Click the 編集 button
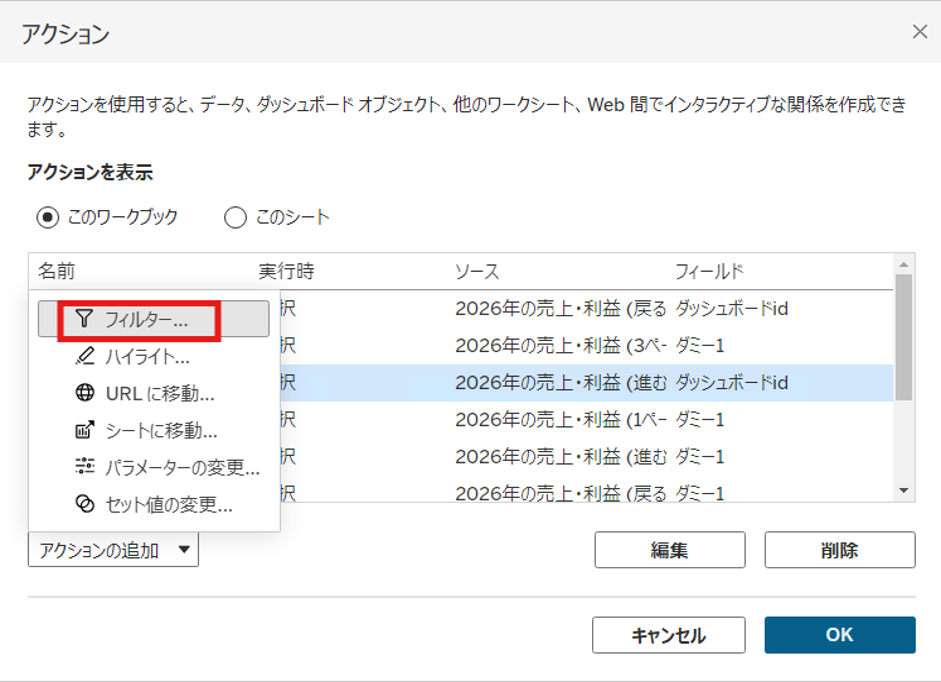Image resolution: width=941 pixels, height=682 pixels. [670, 550]
